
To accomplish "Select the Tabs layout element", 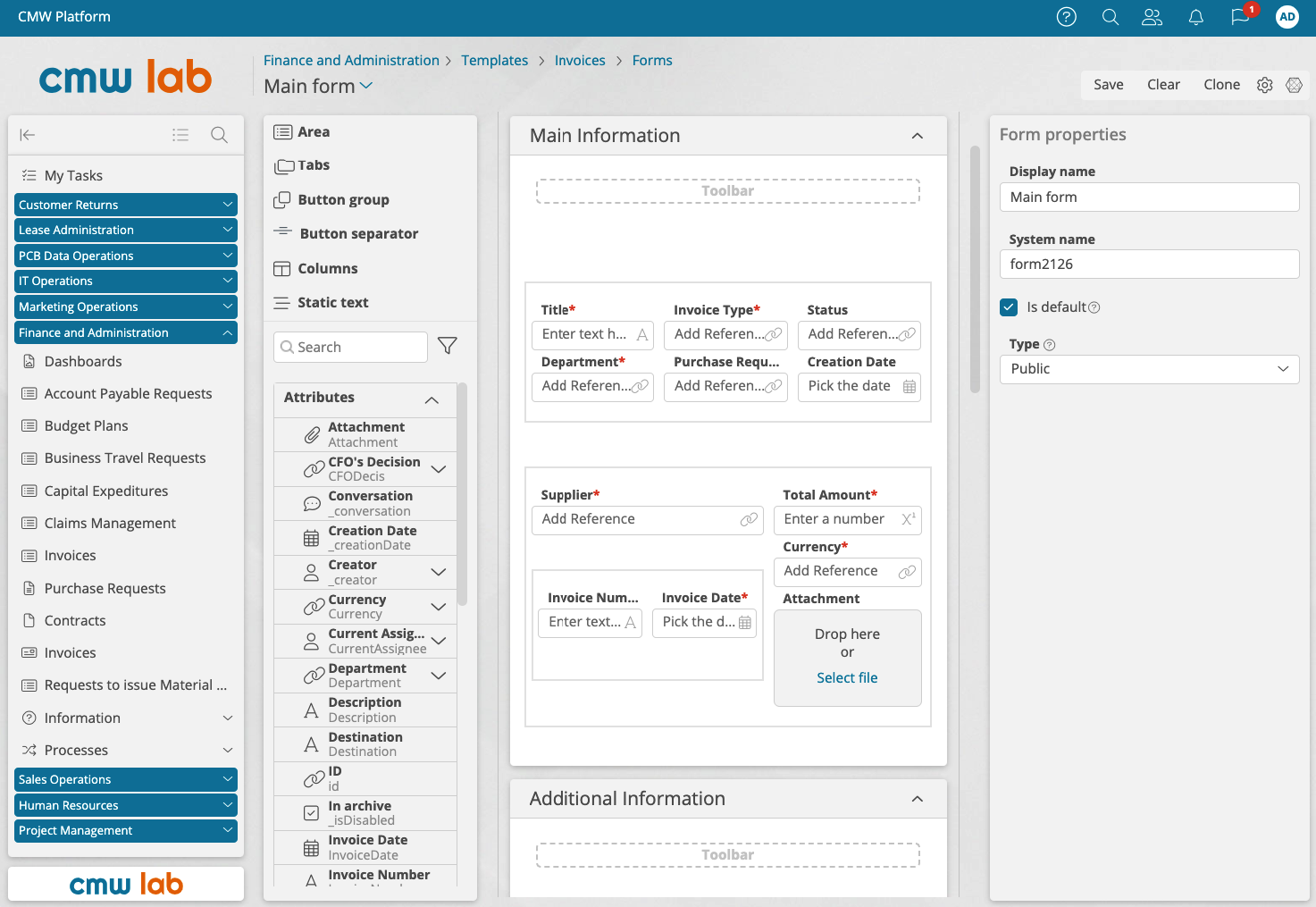I will (x=302, y=165).
